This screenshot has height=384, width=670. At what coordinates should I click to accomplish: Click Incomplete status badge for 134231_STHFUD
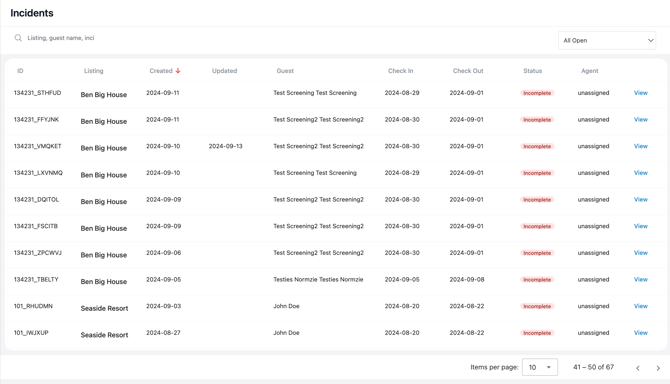537,93
